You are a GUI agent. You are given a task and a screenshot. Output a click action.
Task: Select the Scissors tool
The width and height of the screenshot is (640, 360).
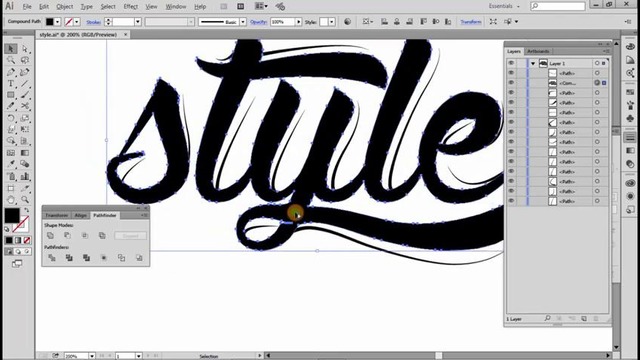coord(25,106)
